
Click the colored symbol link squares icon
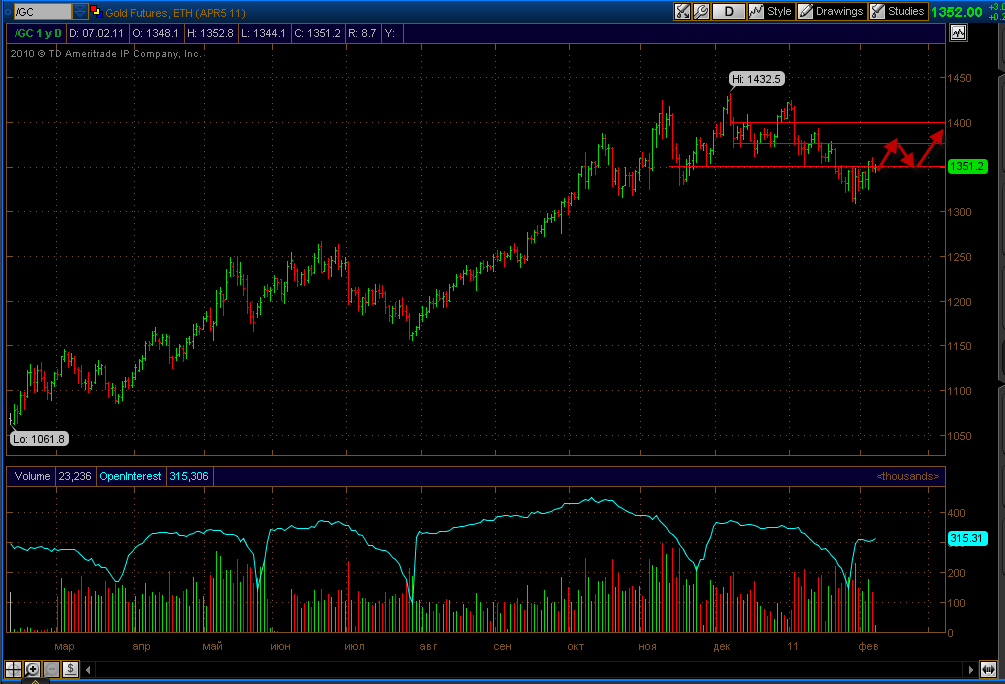coord(96,11)
